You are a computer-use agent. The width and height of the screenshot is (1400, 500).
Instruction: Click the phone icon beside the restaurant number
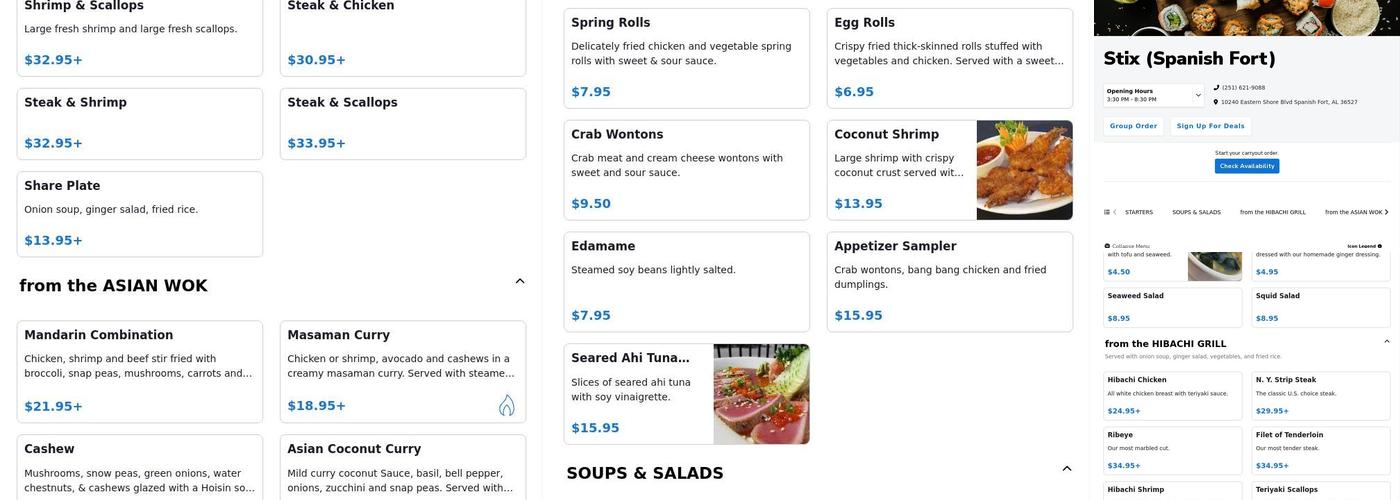[1217, 88]
